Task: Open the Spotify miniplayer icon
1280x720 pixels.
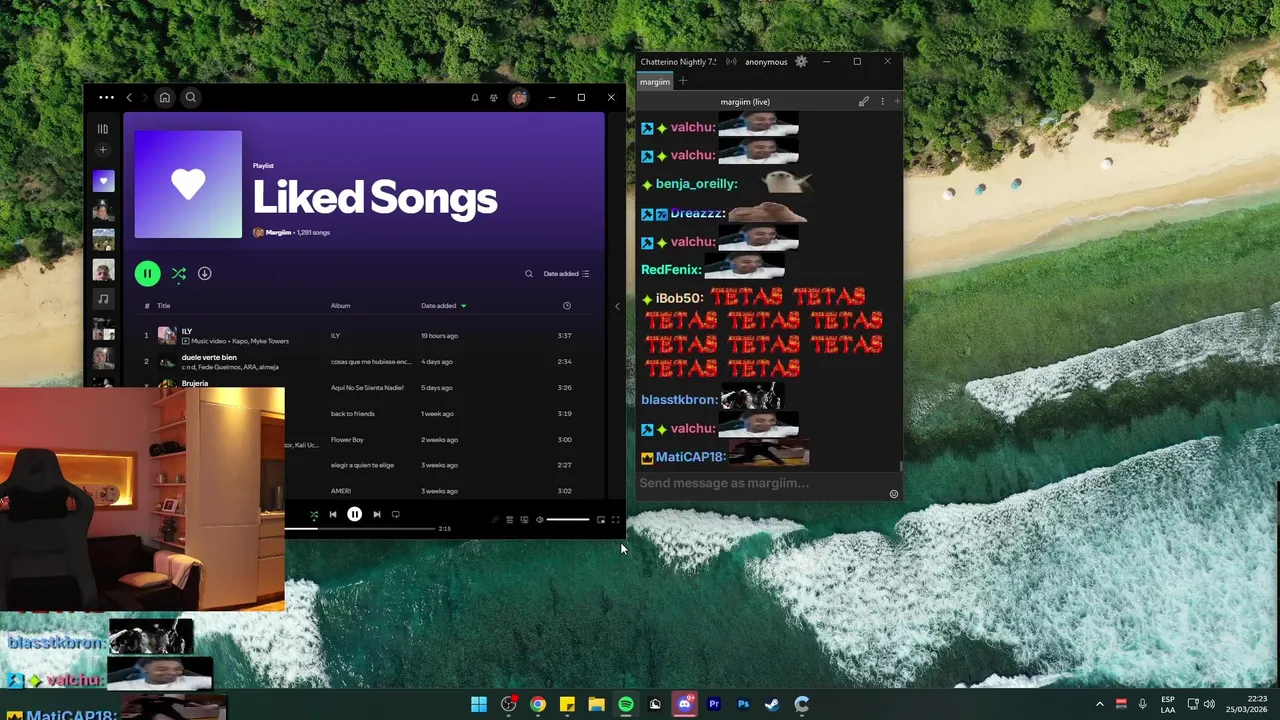Action: (x=601, y=520)
